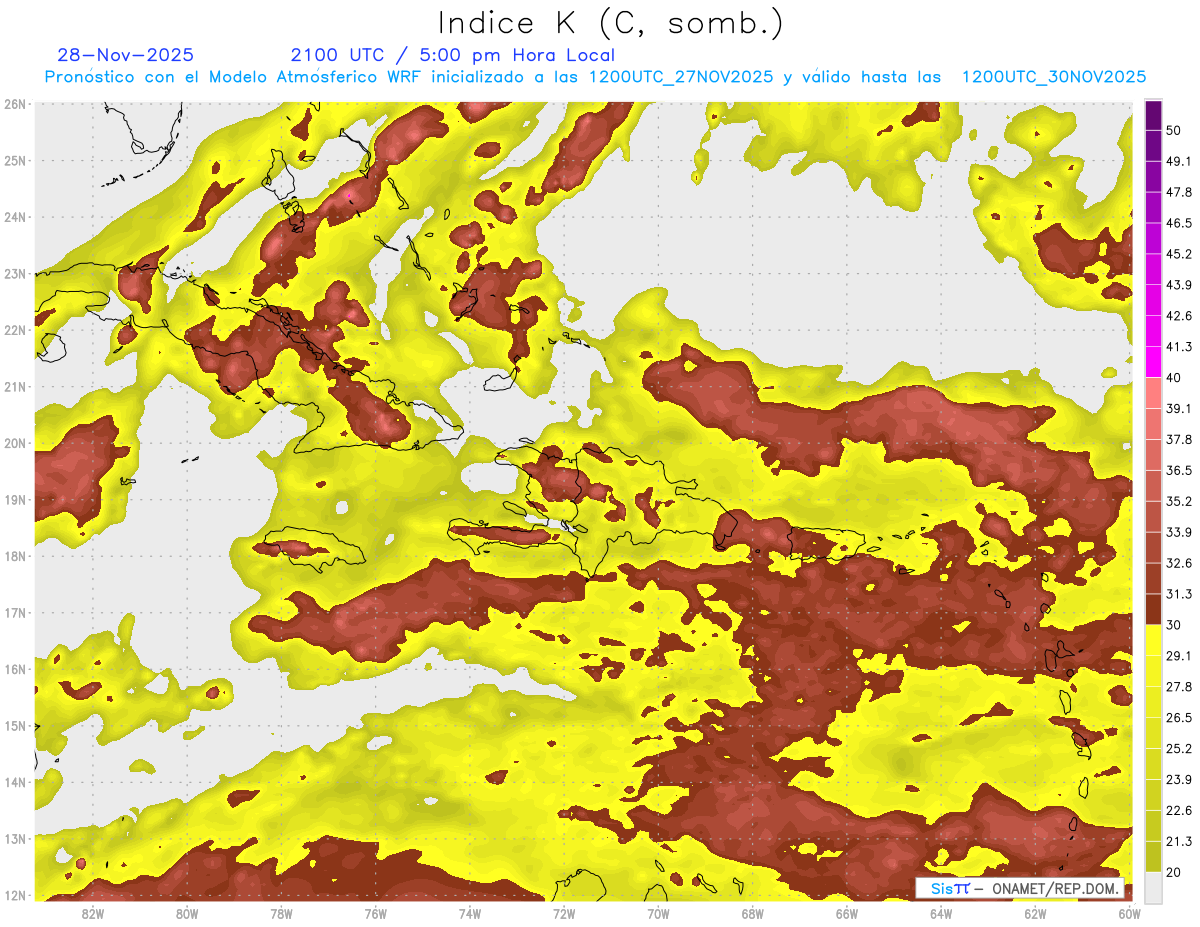Click the 24N latitude label
1200x927 pixels.
[14, 216]
